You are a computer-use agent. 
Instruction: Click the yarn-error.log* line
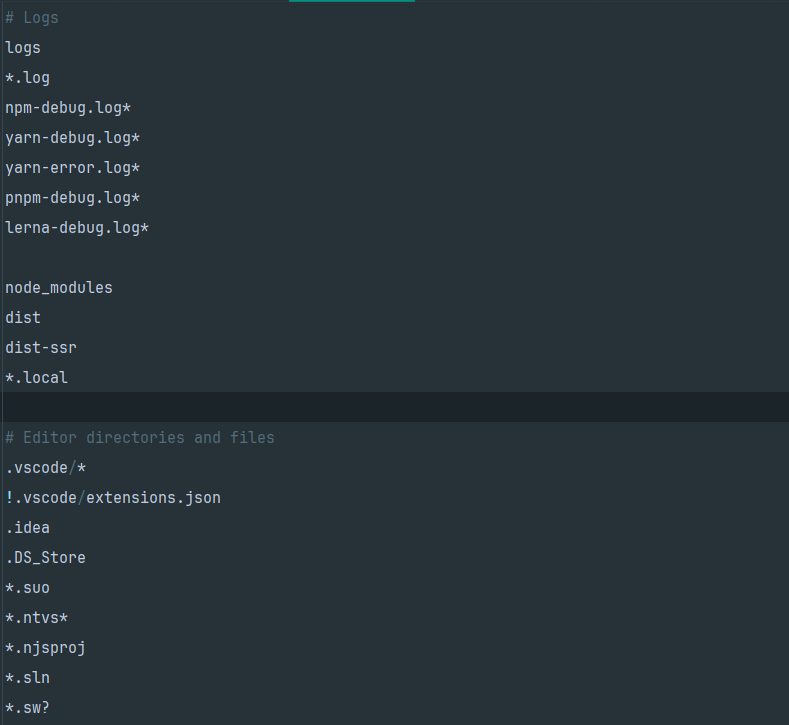72,168
